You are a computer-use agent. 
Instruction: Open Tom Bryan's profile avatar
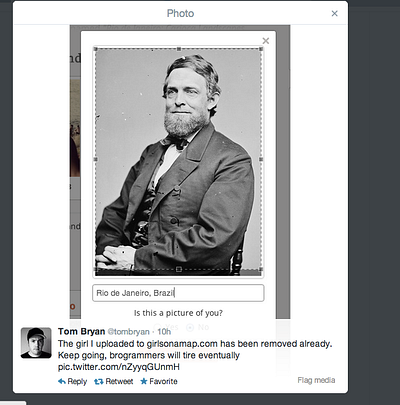(36, 343)
